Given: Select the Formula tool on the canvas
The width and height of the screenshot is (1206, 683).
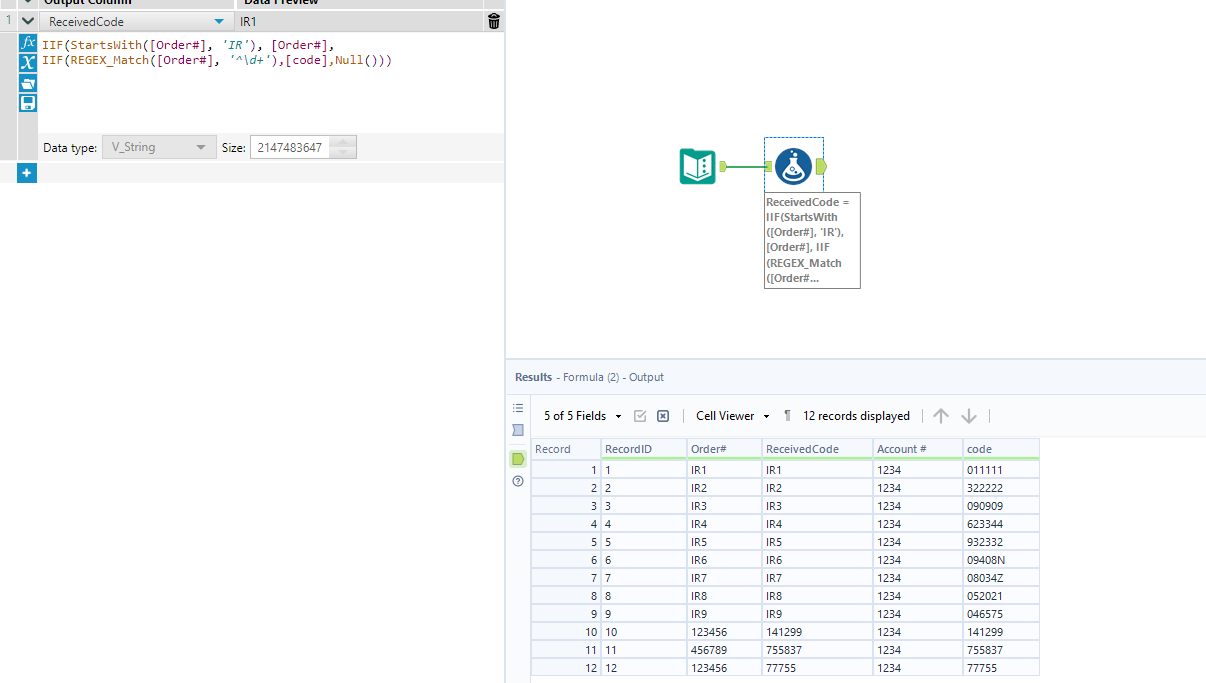Looking at the screenshot, I should coord(793,166).
